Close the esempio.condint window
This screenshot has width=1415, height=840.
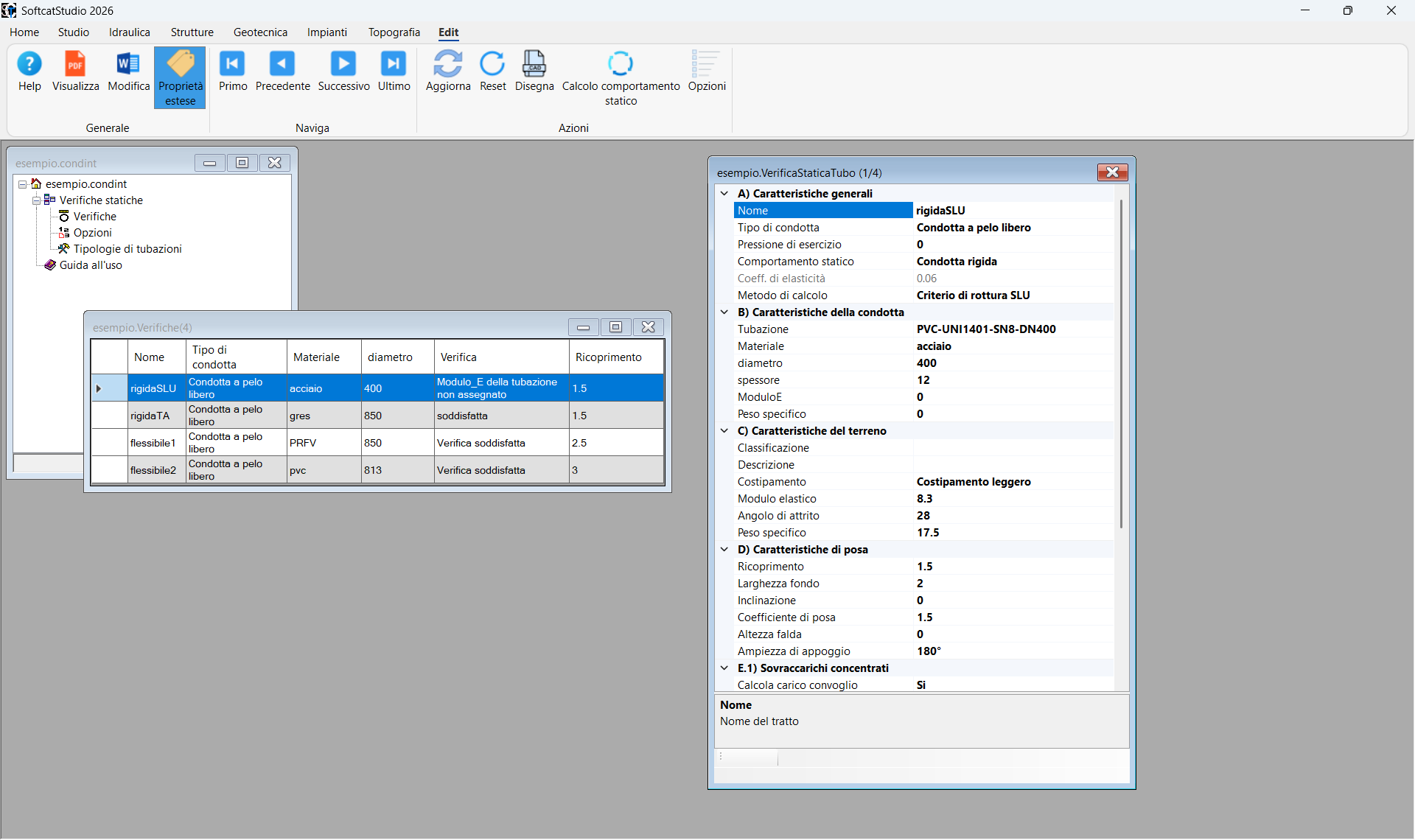pyautogui.click(x=275, y=163)
